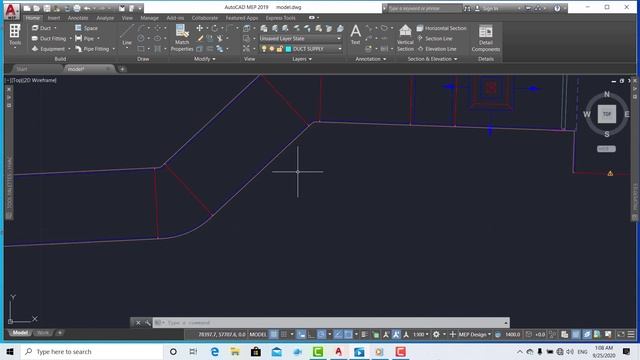Open the 1:100 annotation scale dropdown
Screen dimensions: 640x360
point(420,334)
